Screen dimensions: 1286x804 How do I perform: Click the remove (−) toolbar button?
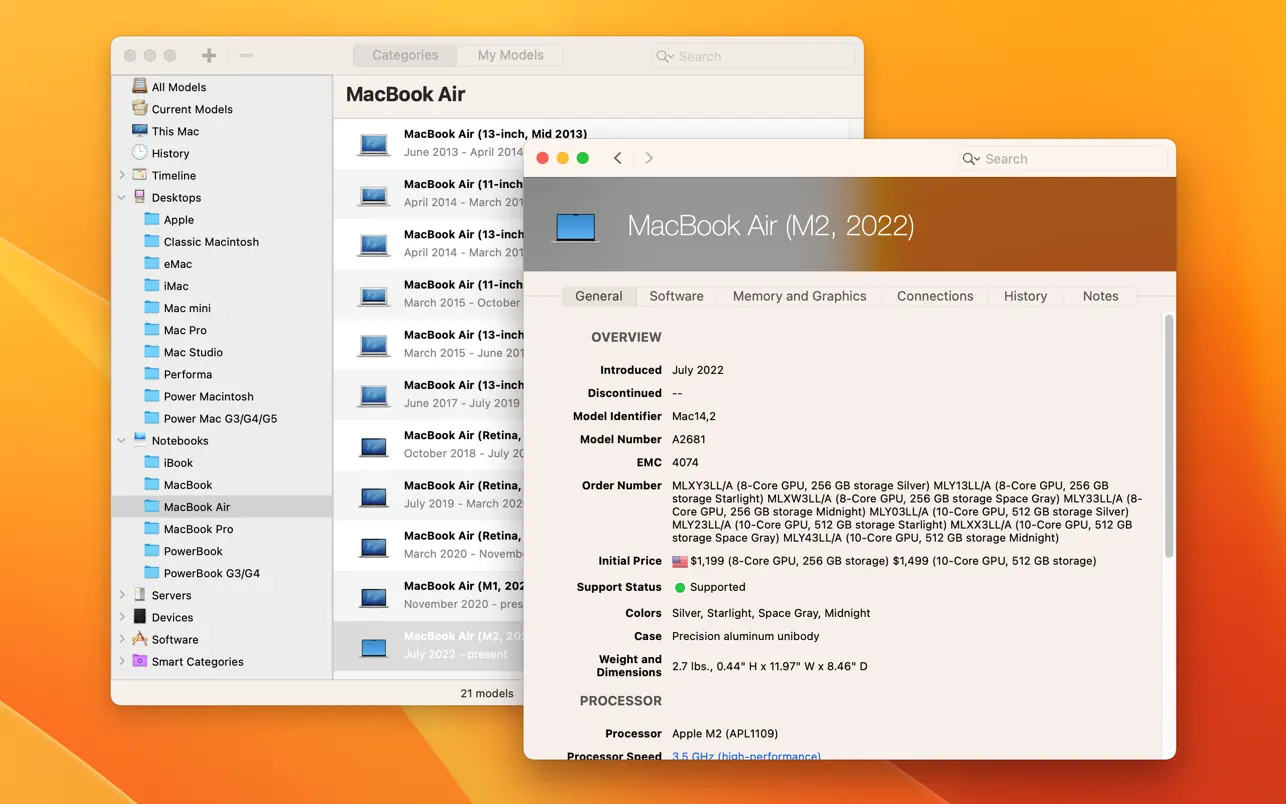click(246, 56)
